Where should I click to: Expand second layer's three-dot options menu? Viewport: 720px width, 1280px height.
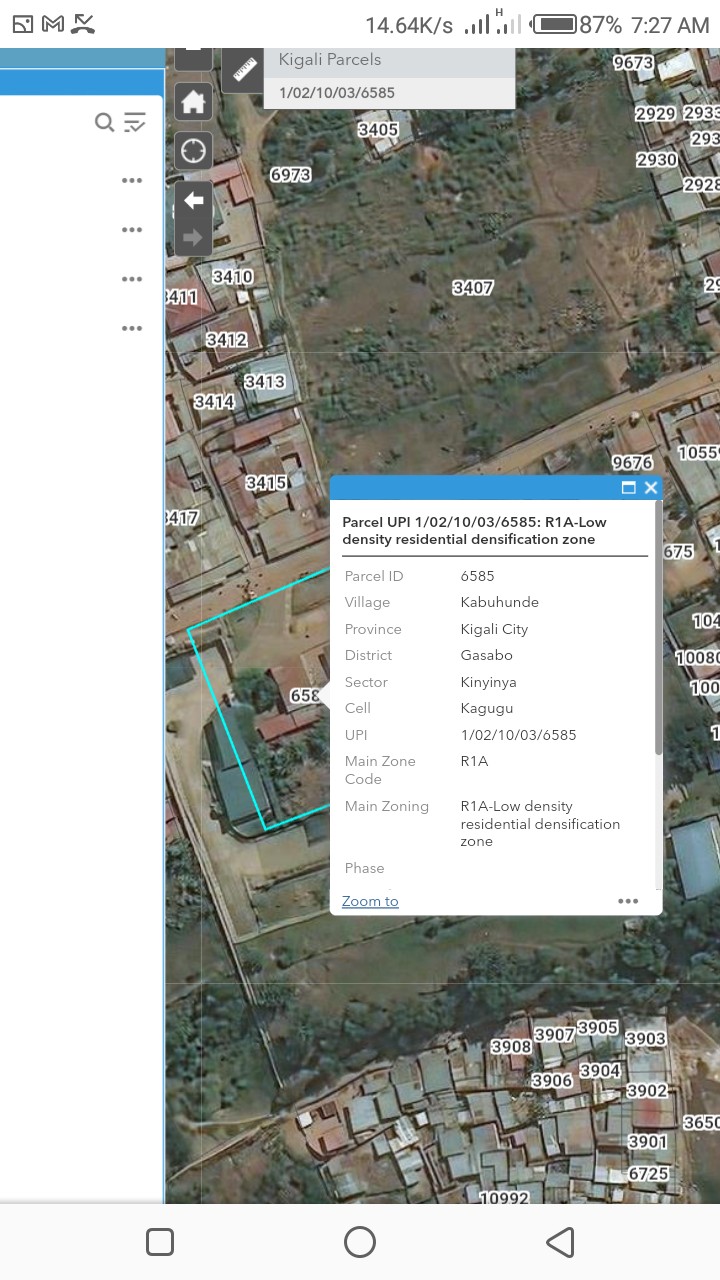(x=132, y=230)
